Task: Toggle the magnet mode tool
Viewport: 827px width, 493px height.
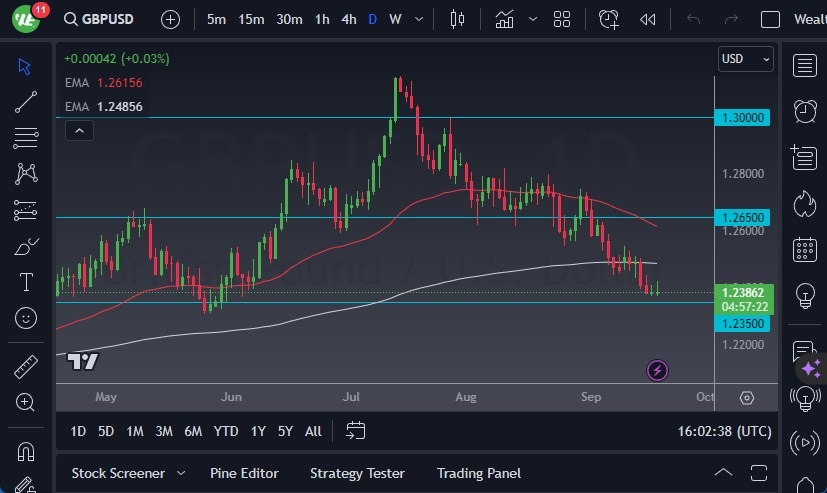Action: (26, 450)
